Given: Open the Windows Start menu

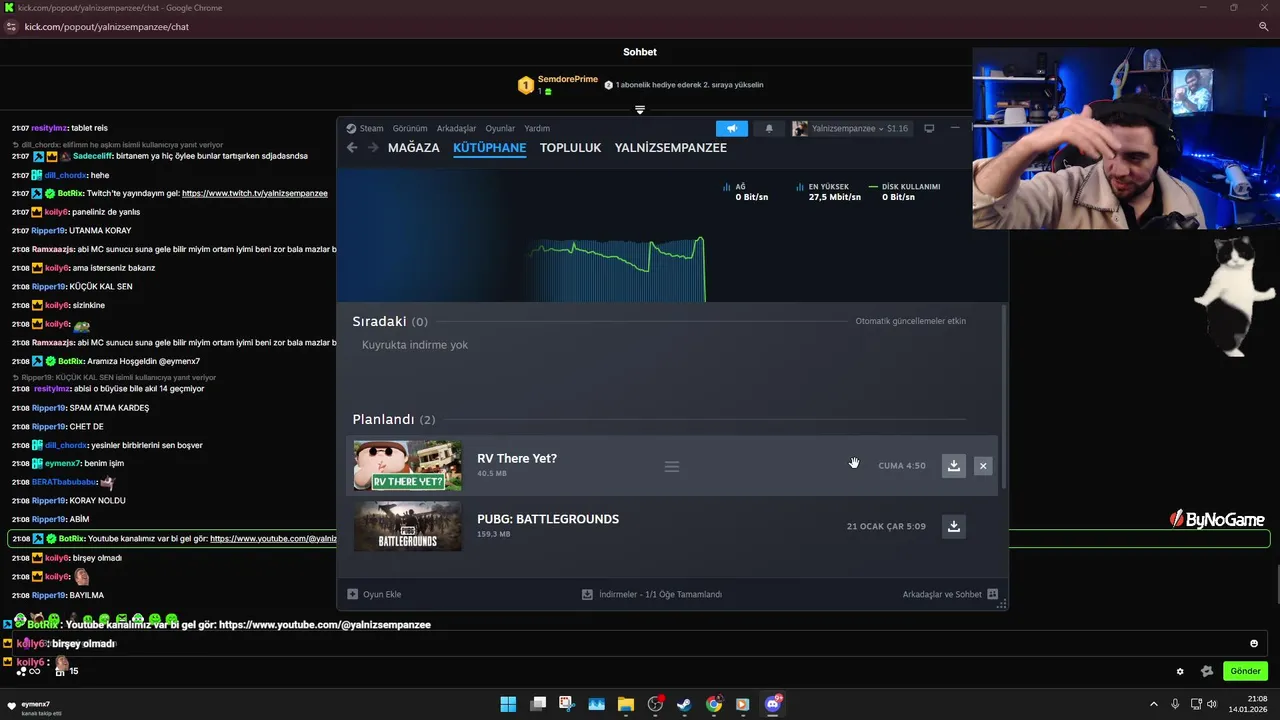Looking at the screenshot, I should tap(508, 704).
